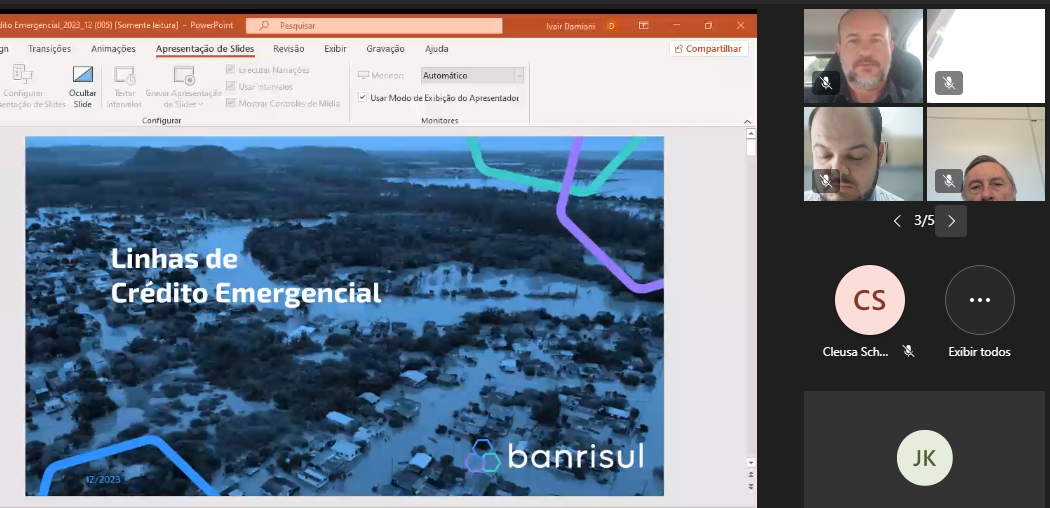Click the Ocultar Slide icon
This screenshot has width=1050, height=508.
point(82,75)
